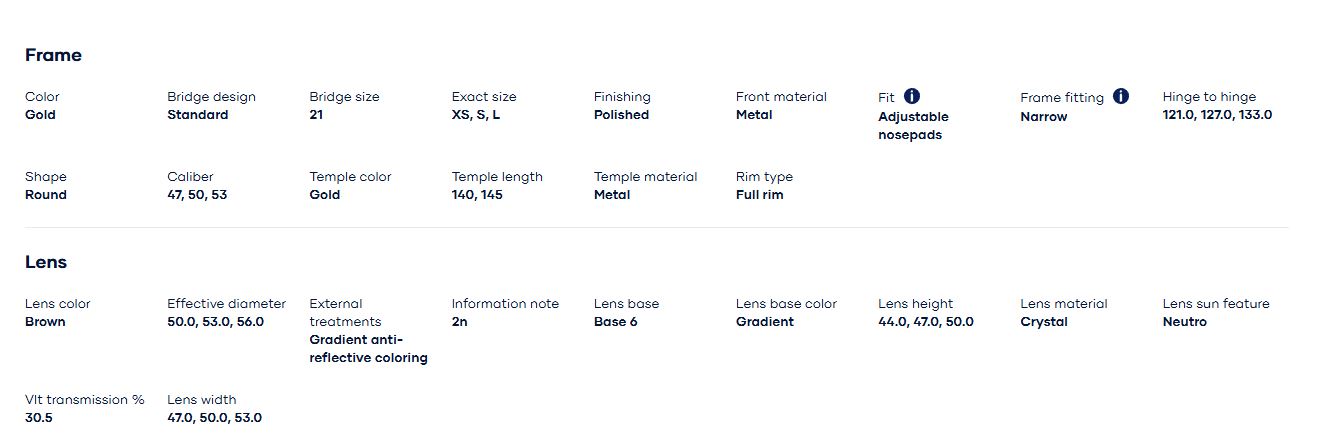Click the Lens section heading
The height and width of the screenshot is (444, 1329).
(46, 262)
